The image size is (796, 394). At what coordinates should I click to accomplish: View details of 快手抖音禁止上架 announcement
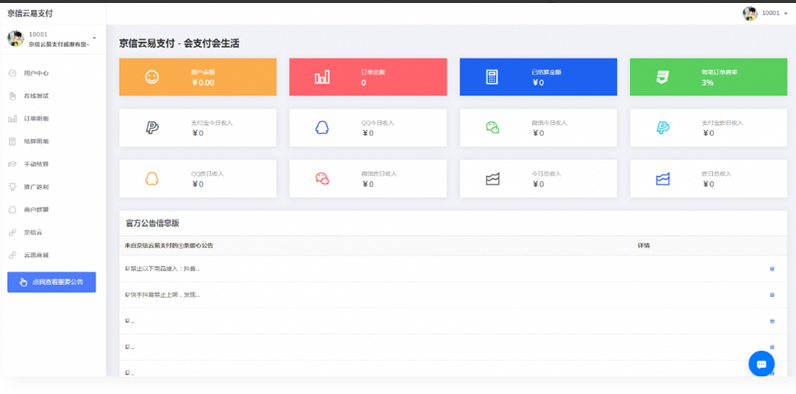772,294
